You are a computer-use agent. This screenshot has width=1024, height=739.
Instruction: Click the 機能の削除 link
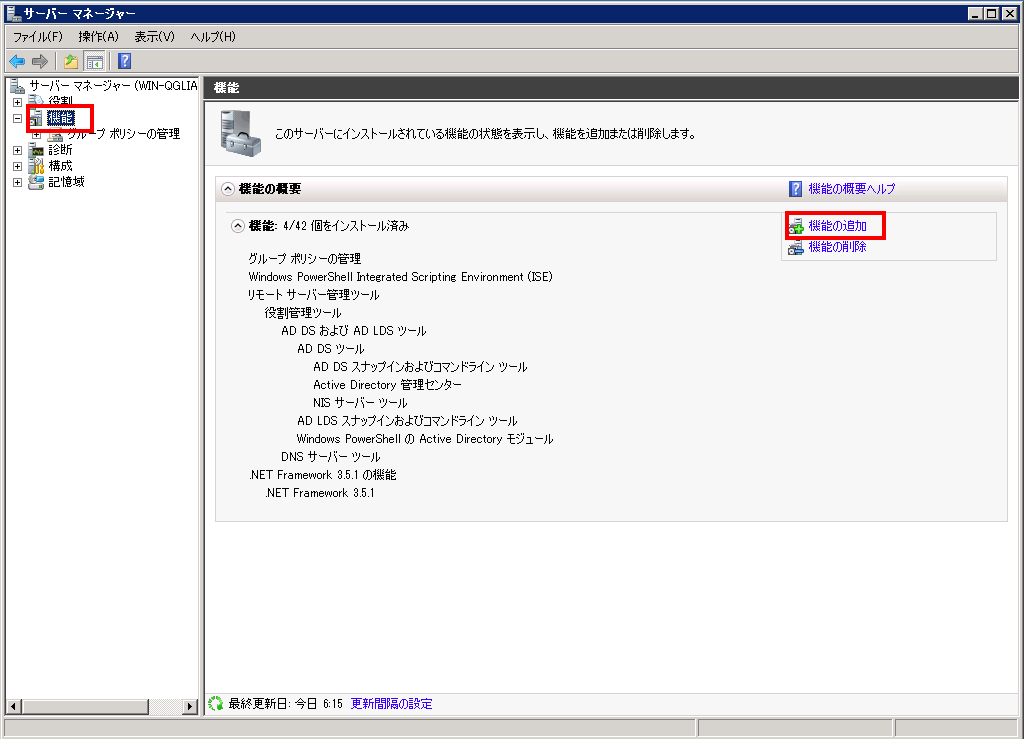click(x=837, y=247)
